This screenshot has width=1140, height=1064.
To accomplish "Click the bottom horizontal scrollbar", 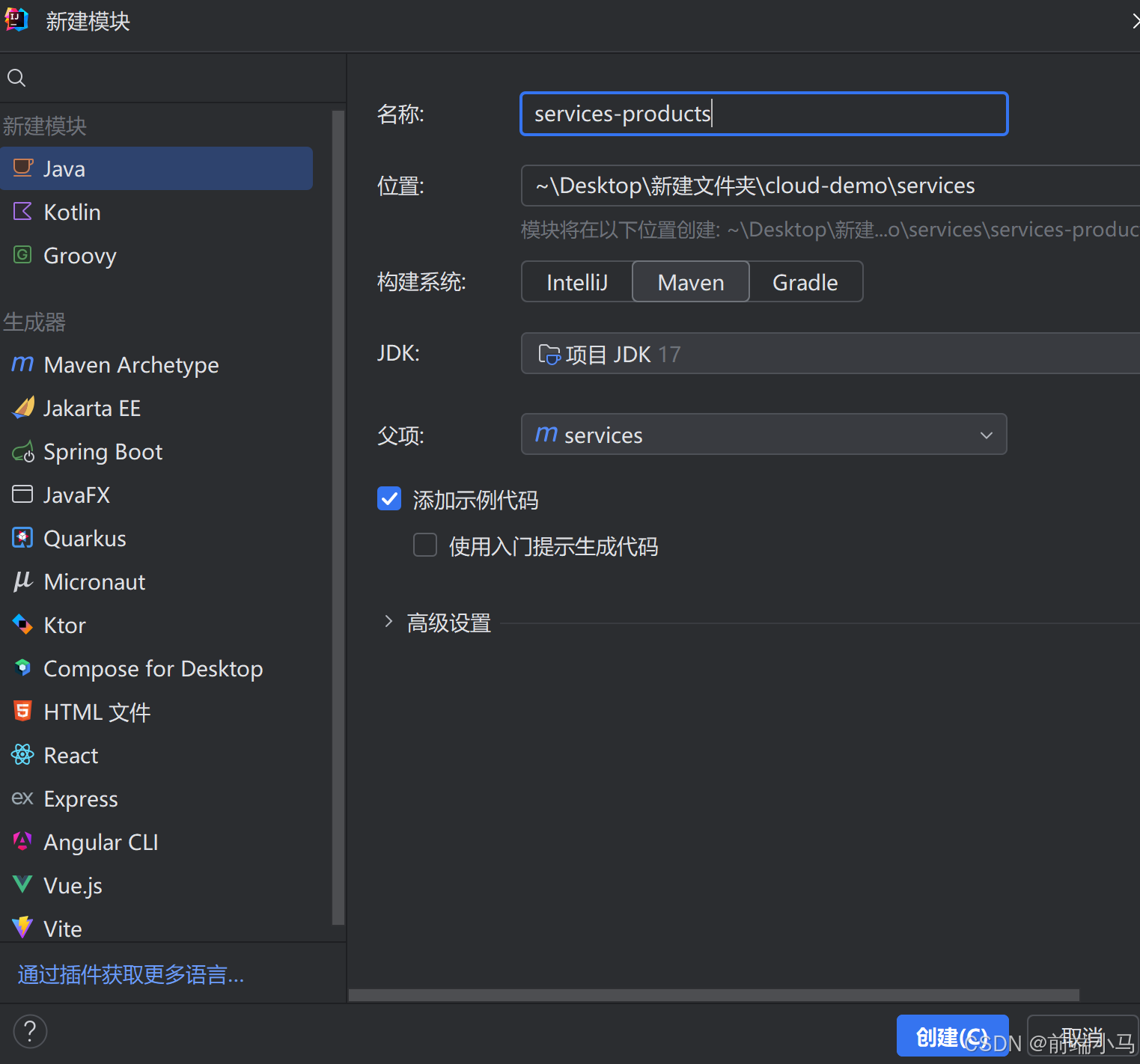I will [714, 994].
